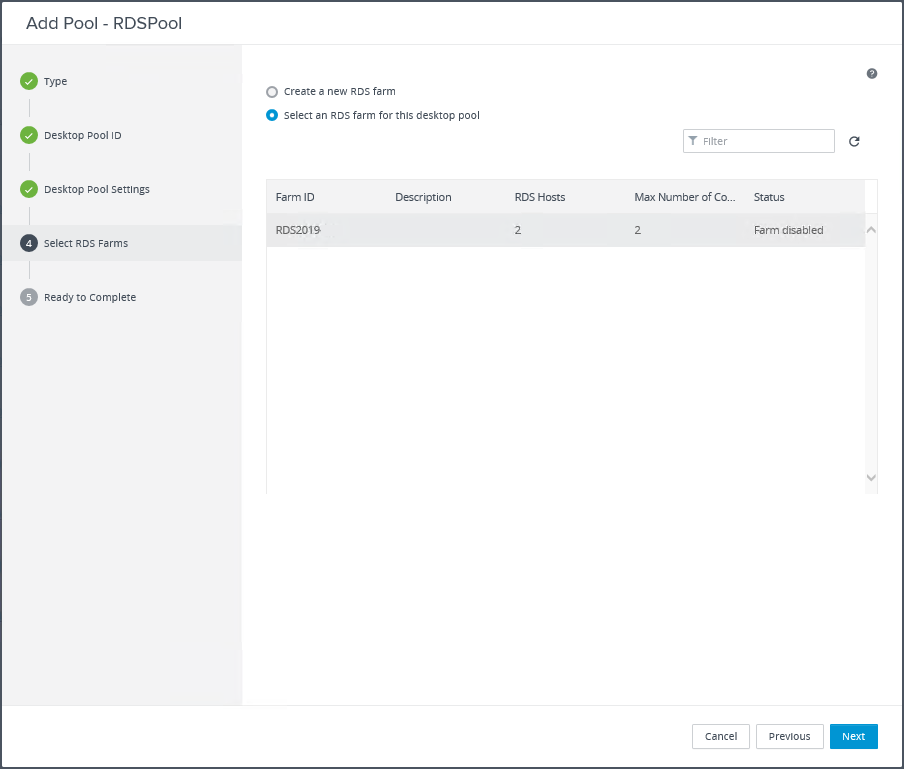Open the Desktop Pool Settings step

coord(97,190)
